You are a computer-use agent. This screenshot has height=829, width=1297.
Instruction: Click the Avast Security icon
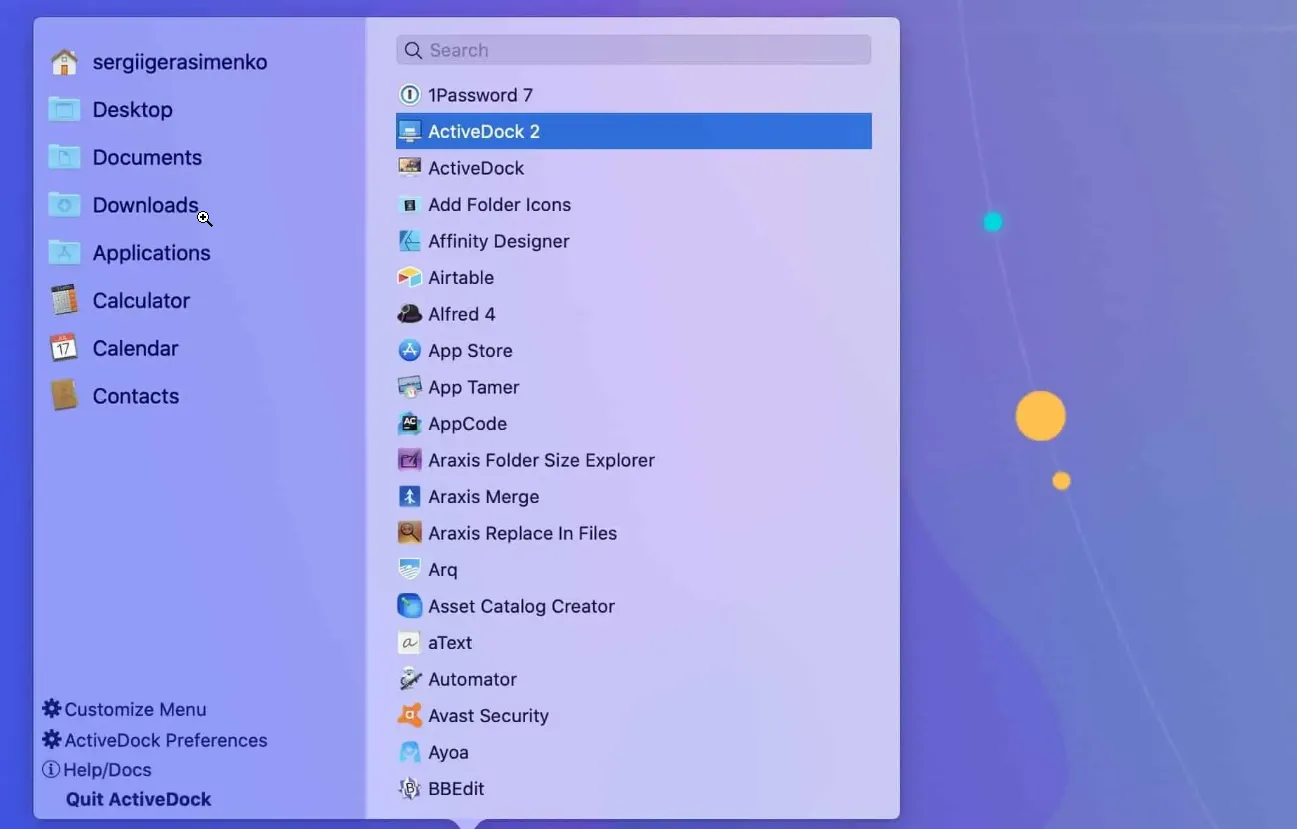point(409,716)
